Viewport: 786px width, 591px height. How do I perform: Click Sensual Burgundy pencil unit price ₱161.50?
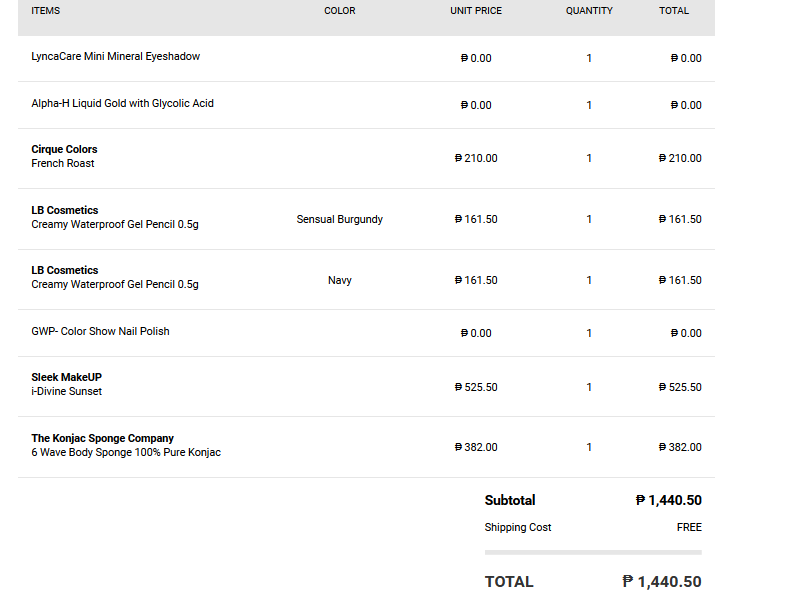(x=476, y=220)
